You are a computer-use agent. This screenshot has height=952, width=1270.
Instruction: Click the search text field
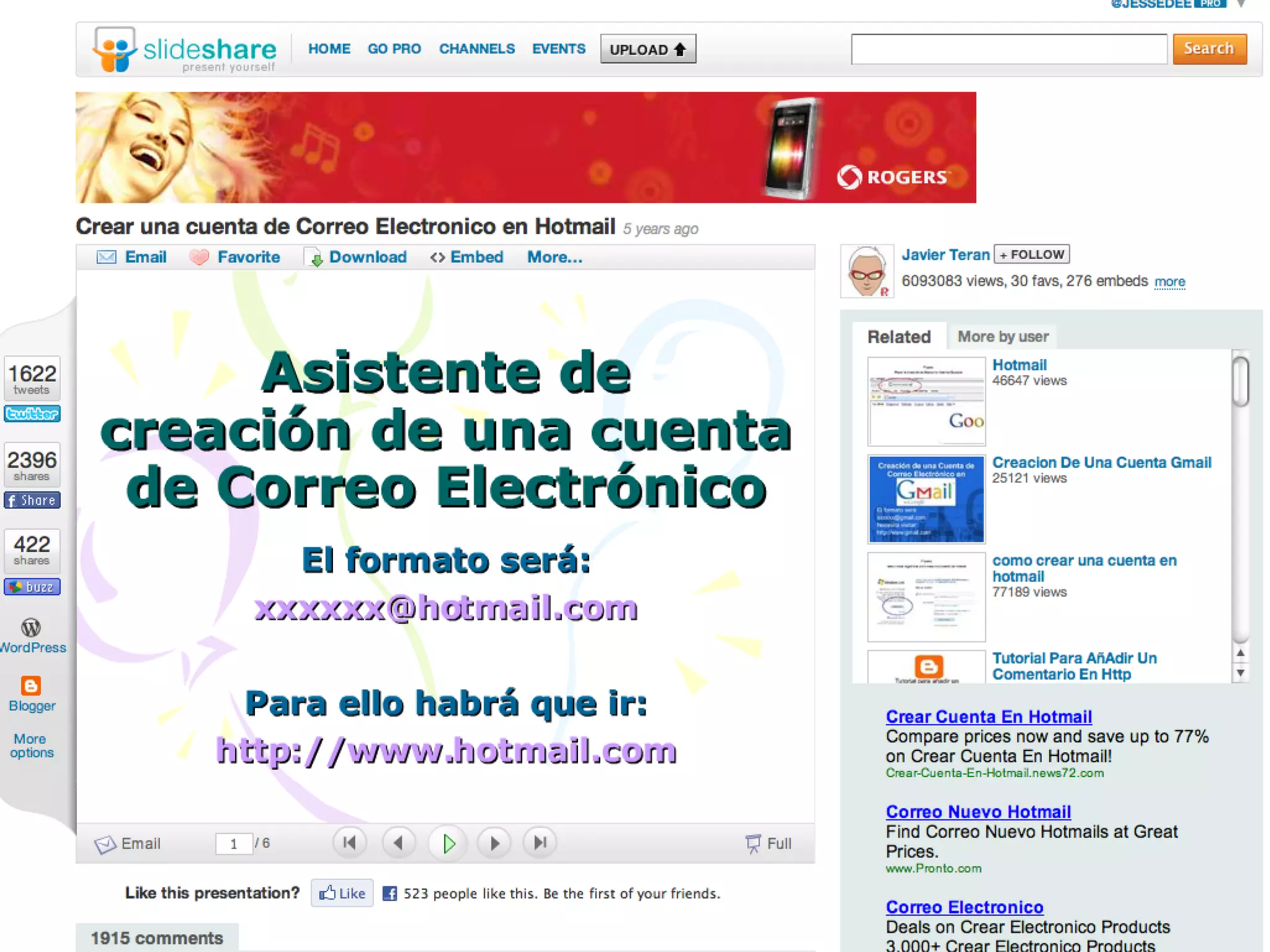[x=1009, y=49]
